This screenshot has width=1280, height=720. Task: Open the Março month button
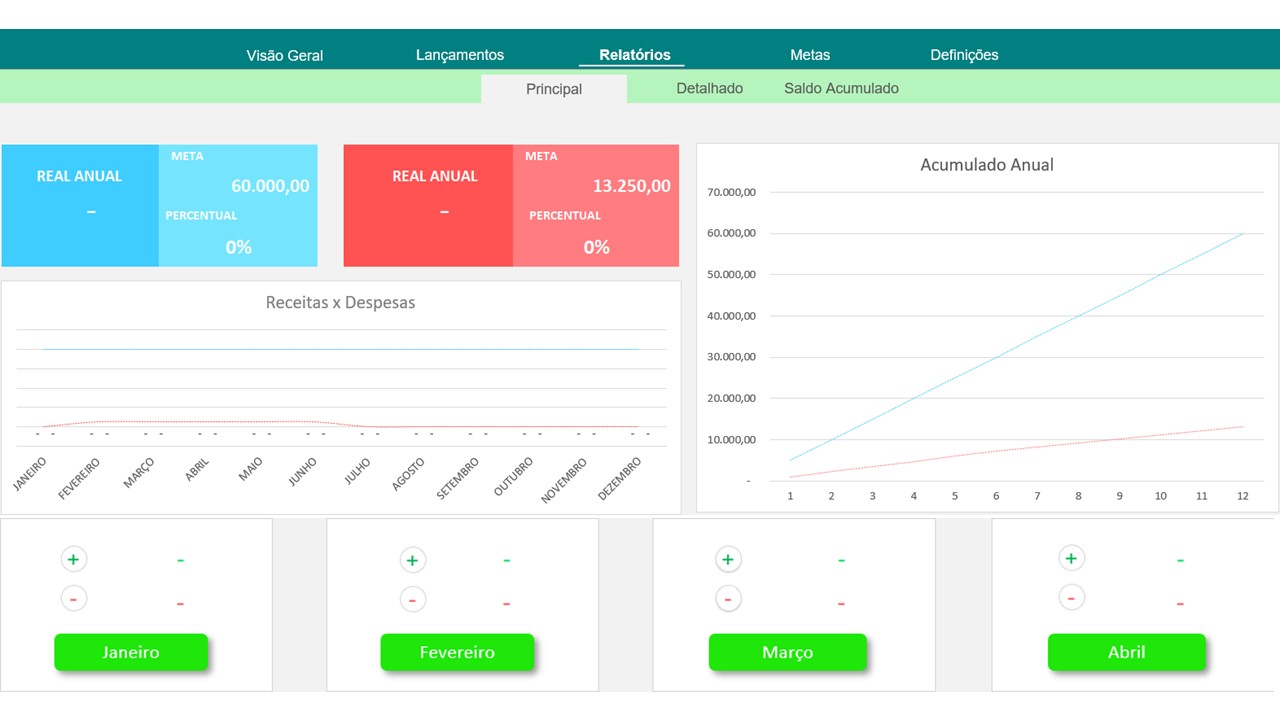787,652
